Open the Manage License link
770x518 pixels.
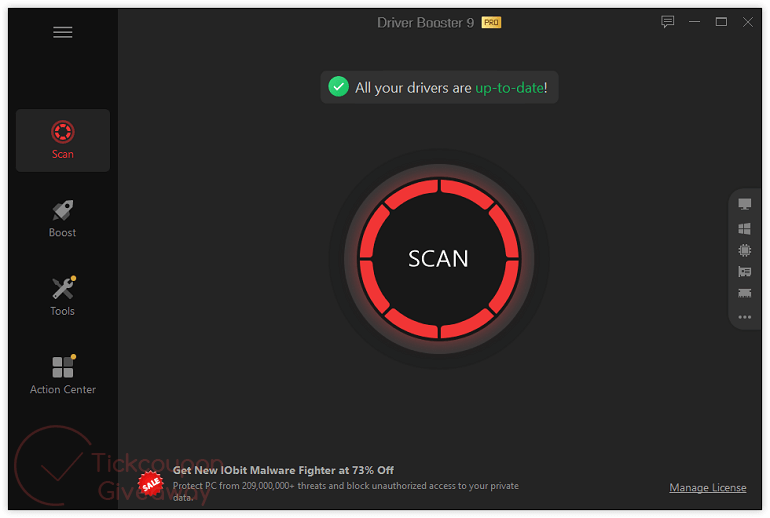pyautogui.click(x=708, y=488)
